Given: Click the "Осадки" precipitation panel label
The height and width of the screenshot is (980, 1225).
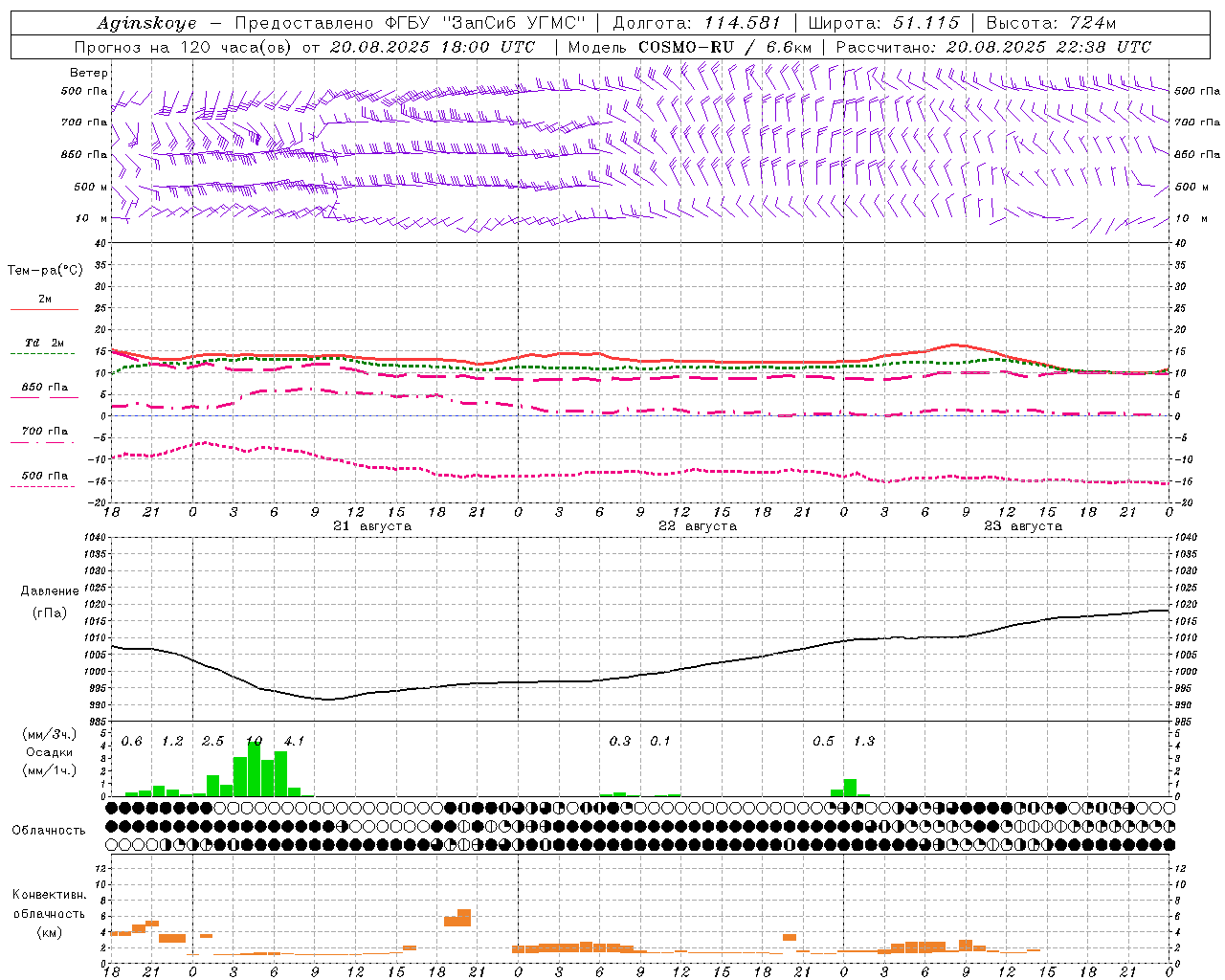Looking at the screenshot, I should pyautogui.click(x=49, y=752).
